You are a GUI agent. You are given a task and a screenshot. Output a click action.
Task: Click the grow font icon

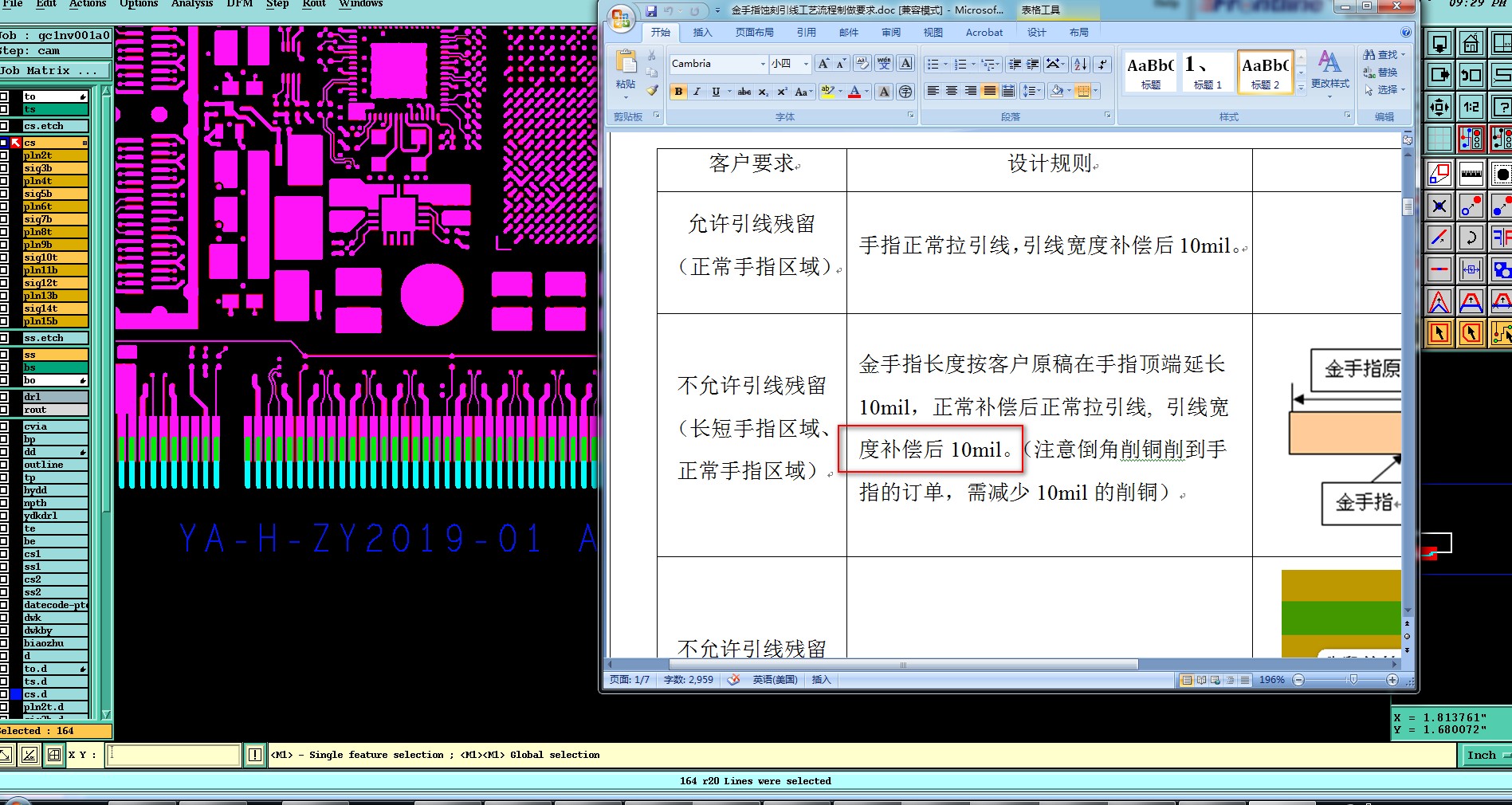[x=823, y=64]
